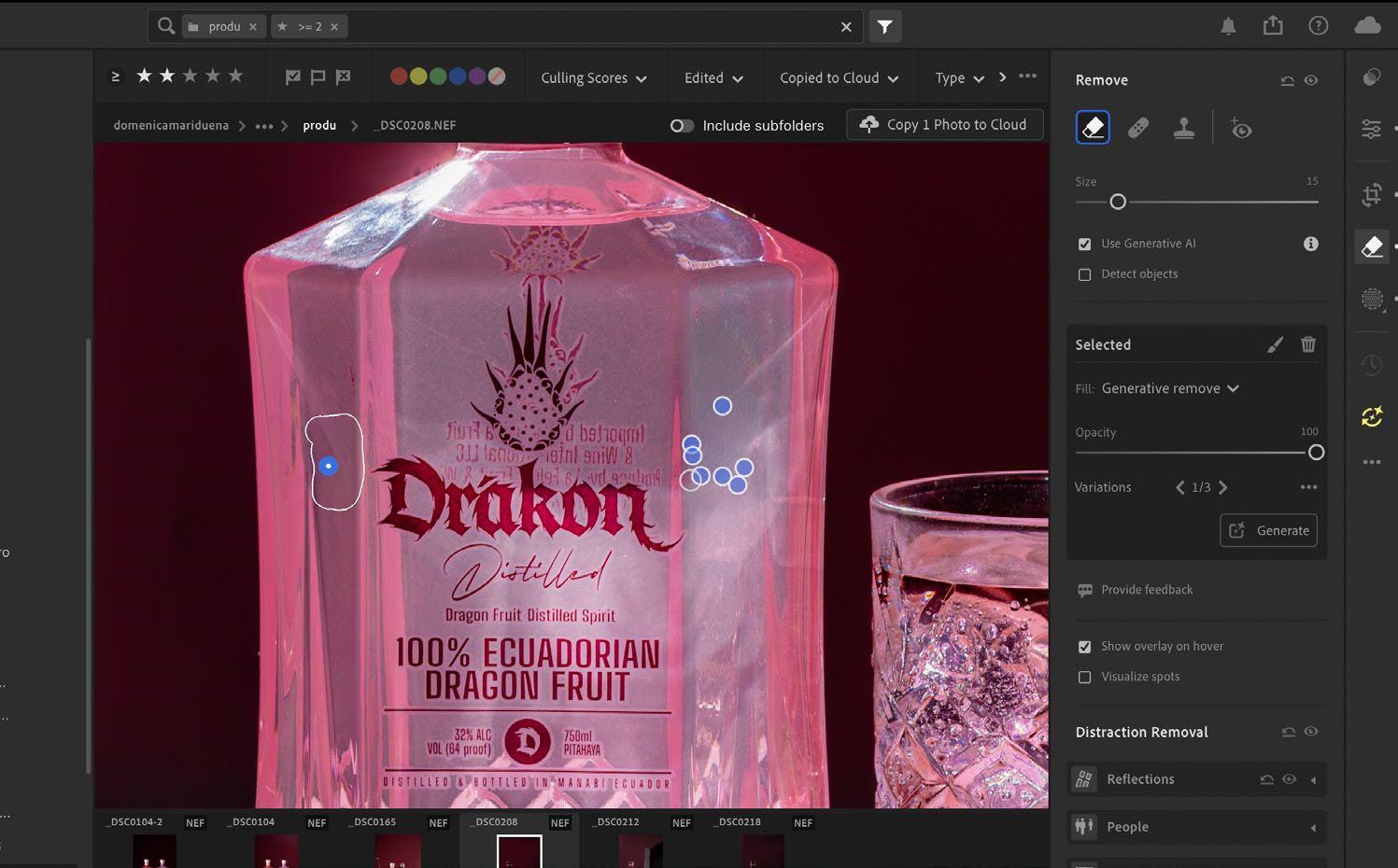
Task: Open the Help question mark menu
Action: [1319, 25]
